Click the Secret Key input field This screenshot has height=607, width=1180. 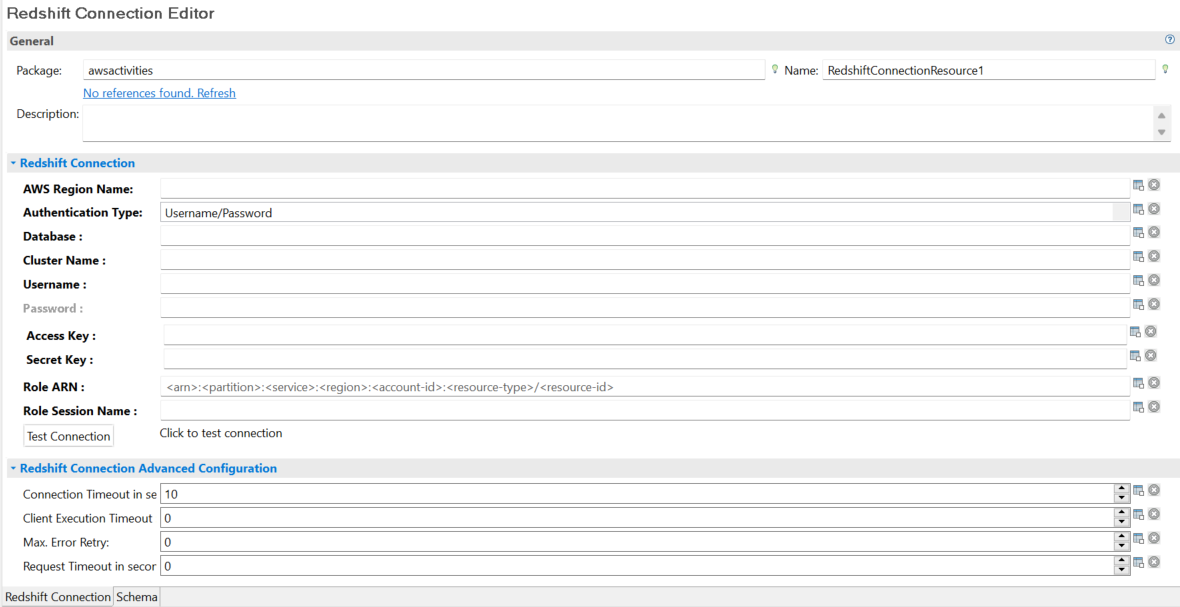click(645, 360)
